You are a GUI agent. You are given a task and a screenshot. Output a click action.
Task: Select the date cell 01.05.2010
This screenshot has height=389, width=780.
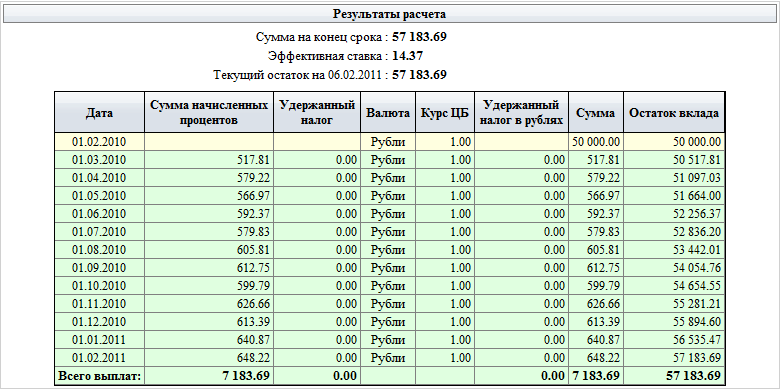(x=99, y=196)
